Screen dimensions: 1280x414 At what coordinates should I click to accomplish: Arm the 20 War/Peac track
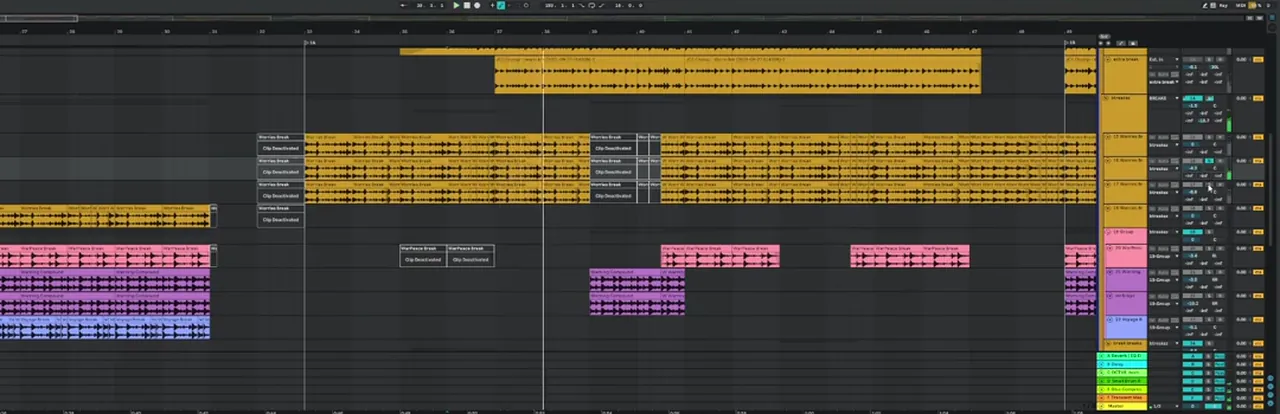(1220, 248)
